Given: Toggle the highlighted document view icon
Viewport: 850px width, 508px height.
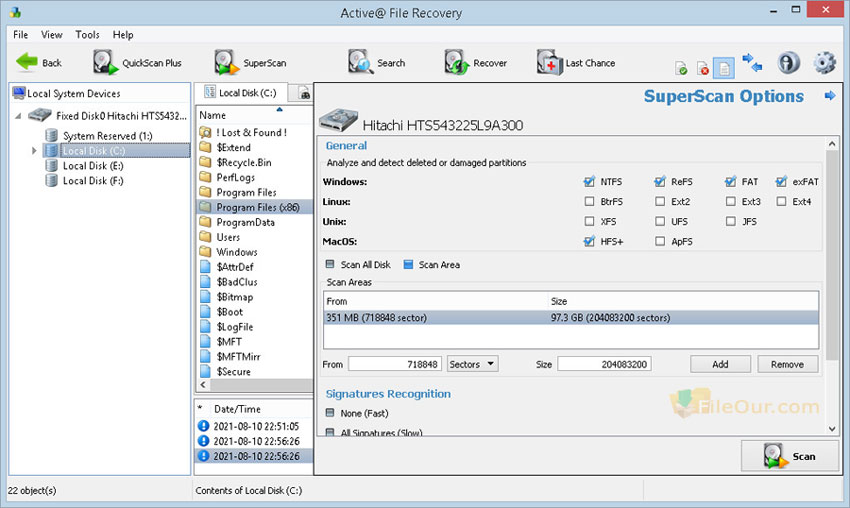Looking at the screenshot, I should pyautogui.click(x=724, y=68).
